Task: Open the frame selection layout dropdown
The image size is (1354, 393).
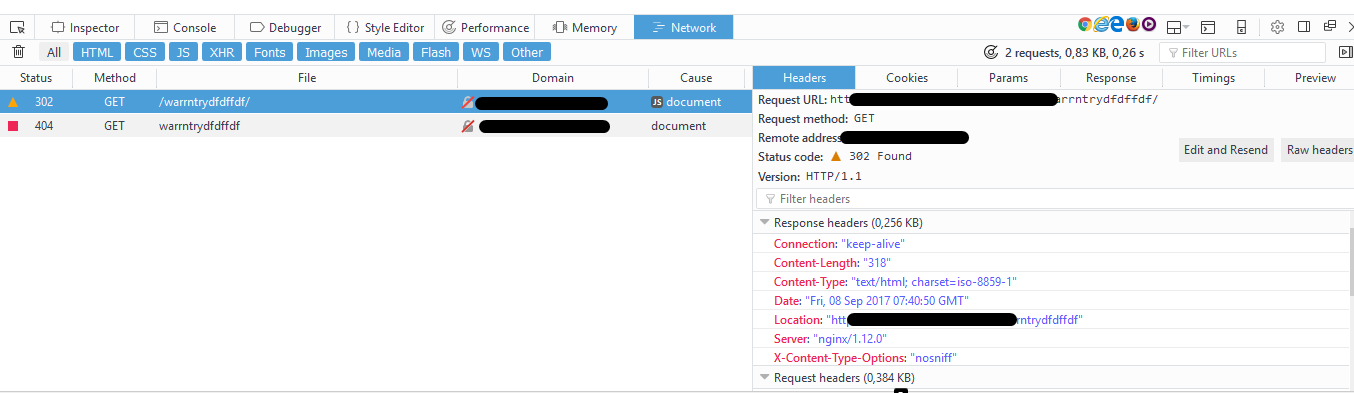Action: pos(1178,27)
